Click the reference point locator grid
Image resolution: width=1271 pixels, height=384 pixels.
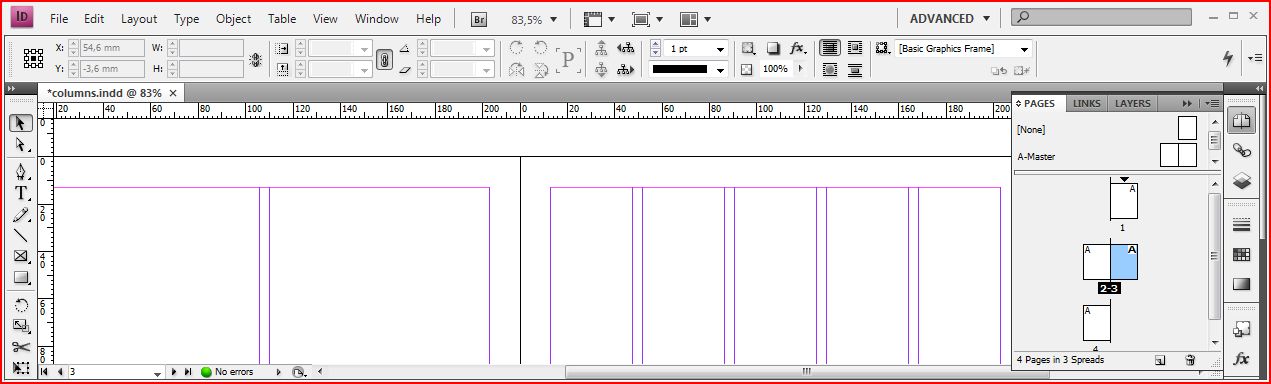(33, 58)
